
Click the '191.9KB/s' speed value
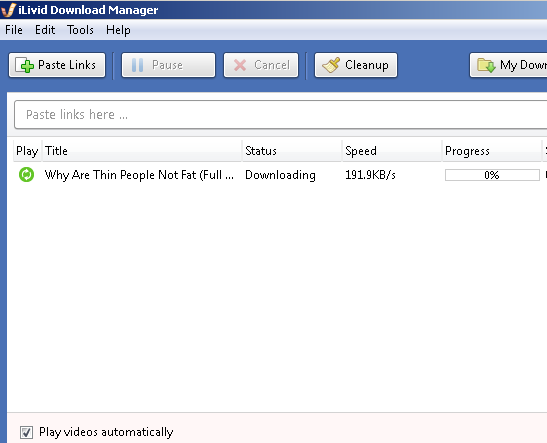pos(370,175)
